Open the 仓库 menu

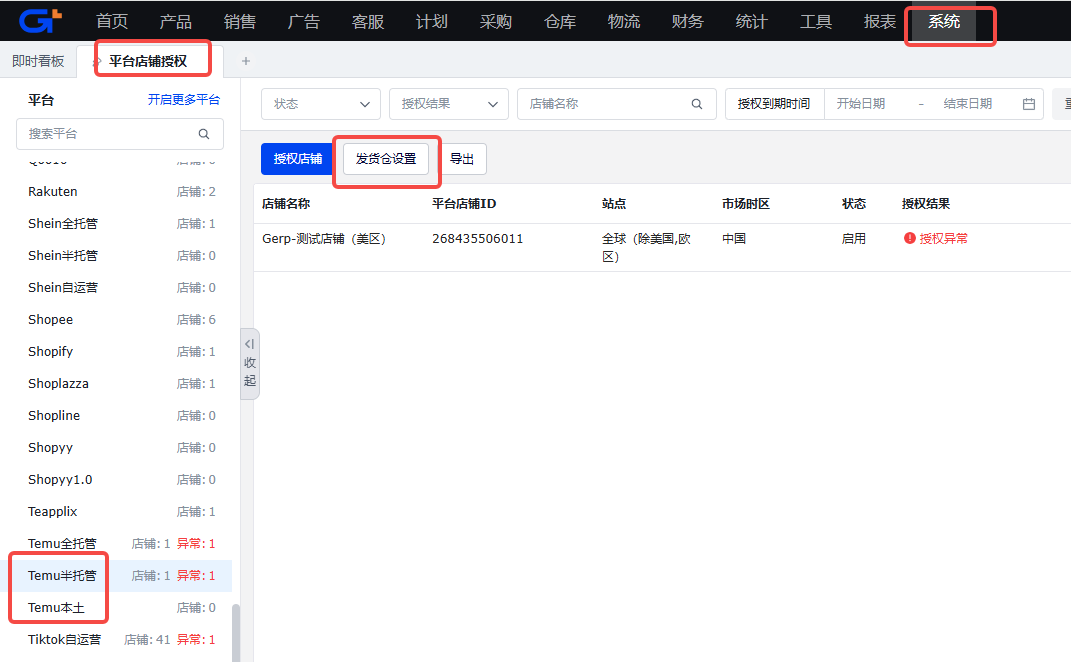coord(560,21)
